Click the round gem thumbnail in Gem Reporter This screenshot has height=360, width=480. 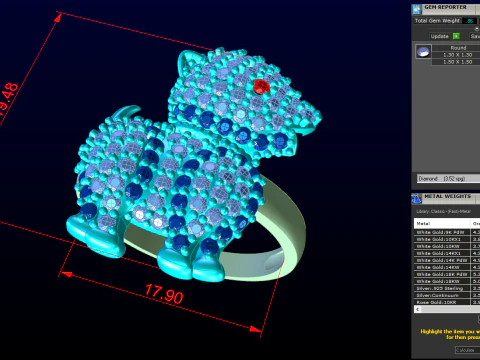point(423,52)
